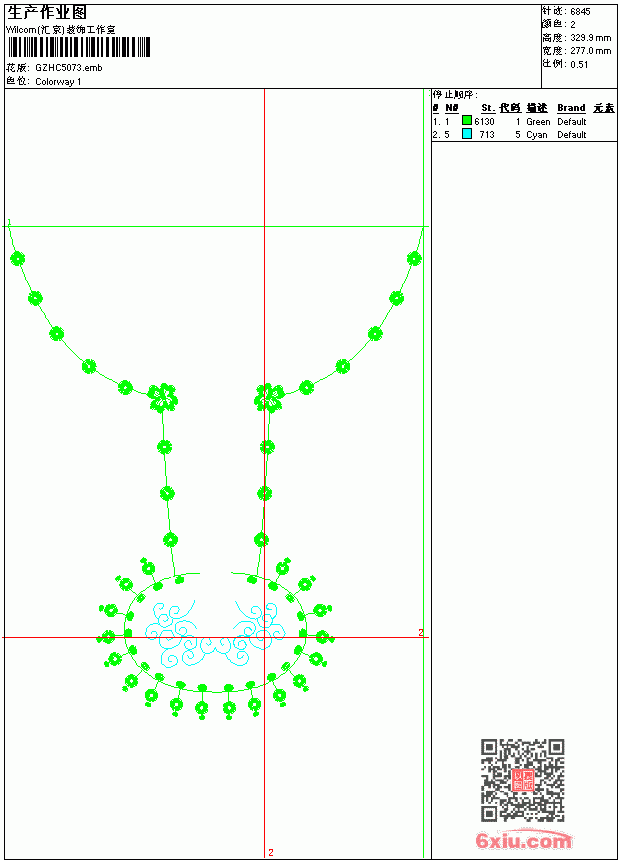The width and height of the screenshot is (620, 860).
Task: Click the QR code in the side panel
Action: [523, 780]
